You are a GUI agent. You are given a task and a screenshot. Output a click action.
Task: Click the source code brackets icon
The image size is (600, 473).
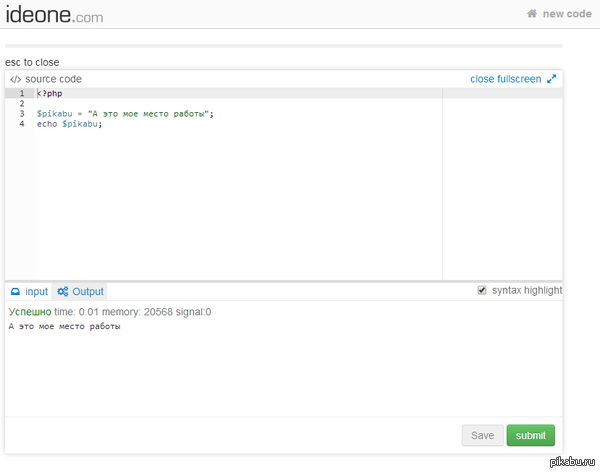tap(15, 79)
